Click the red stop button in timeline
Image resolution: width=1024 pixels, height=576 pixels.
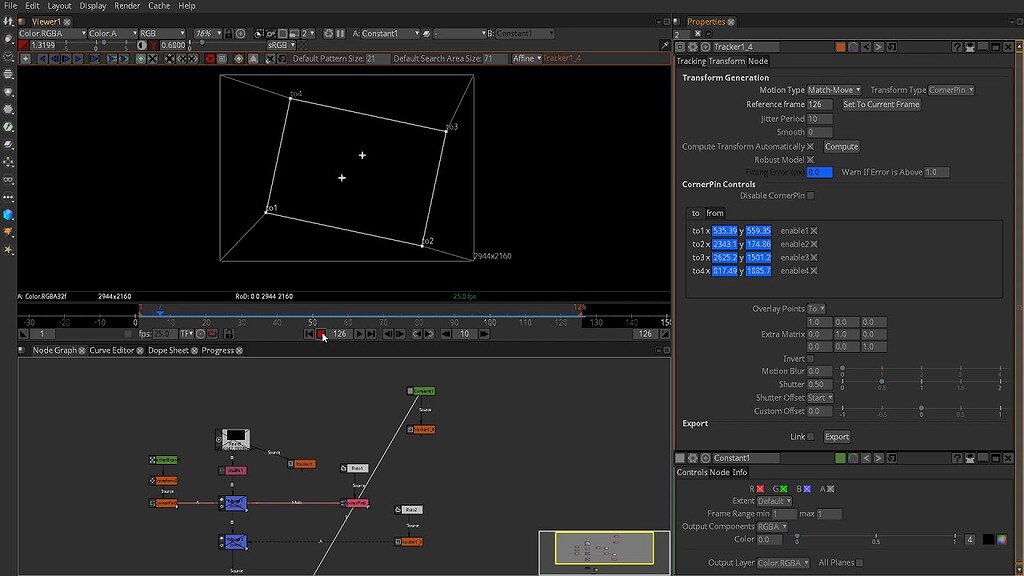(320, 334)
